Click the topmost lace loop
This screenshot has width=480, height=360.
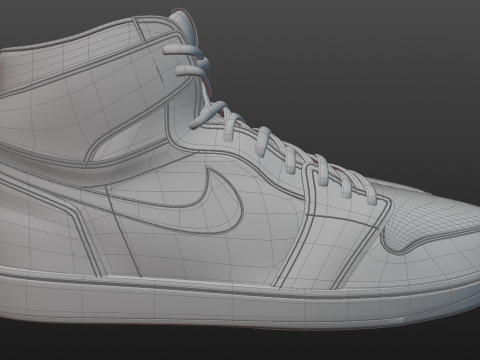(x=183, y=49)
